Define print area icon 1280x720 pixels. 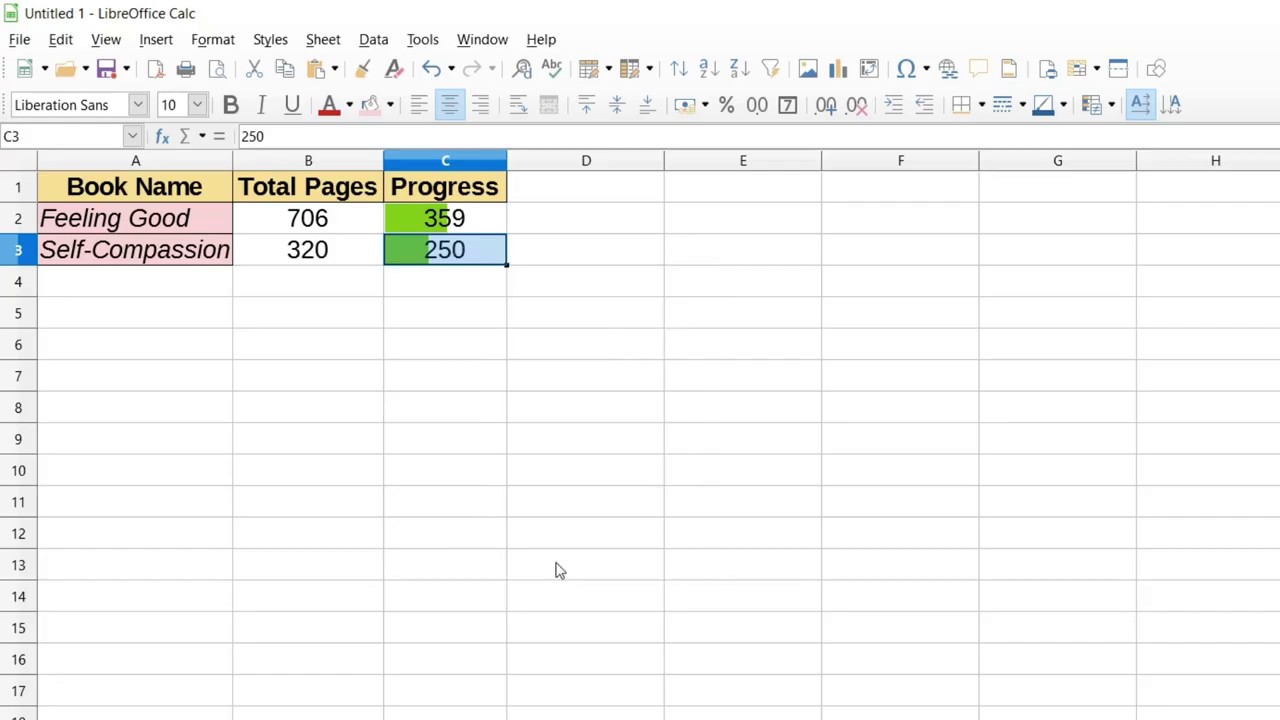coord(1047,69)
